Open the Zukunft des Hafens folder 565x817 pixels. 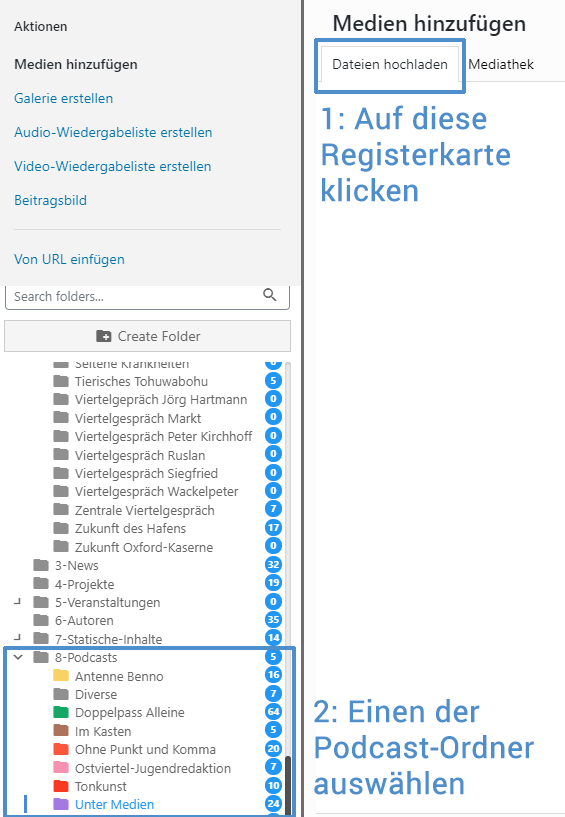130,528
